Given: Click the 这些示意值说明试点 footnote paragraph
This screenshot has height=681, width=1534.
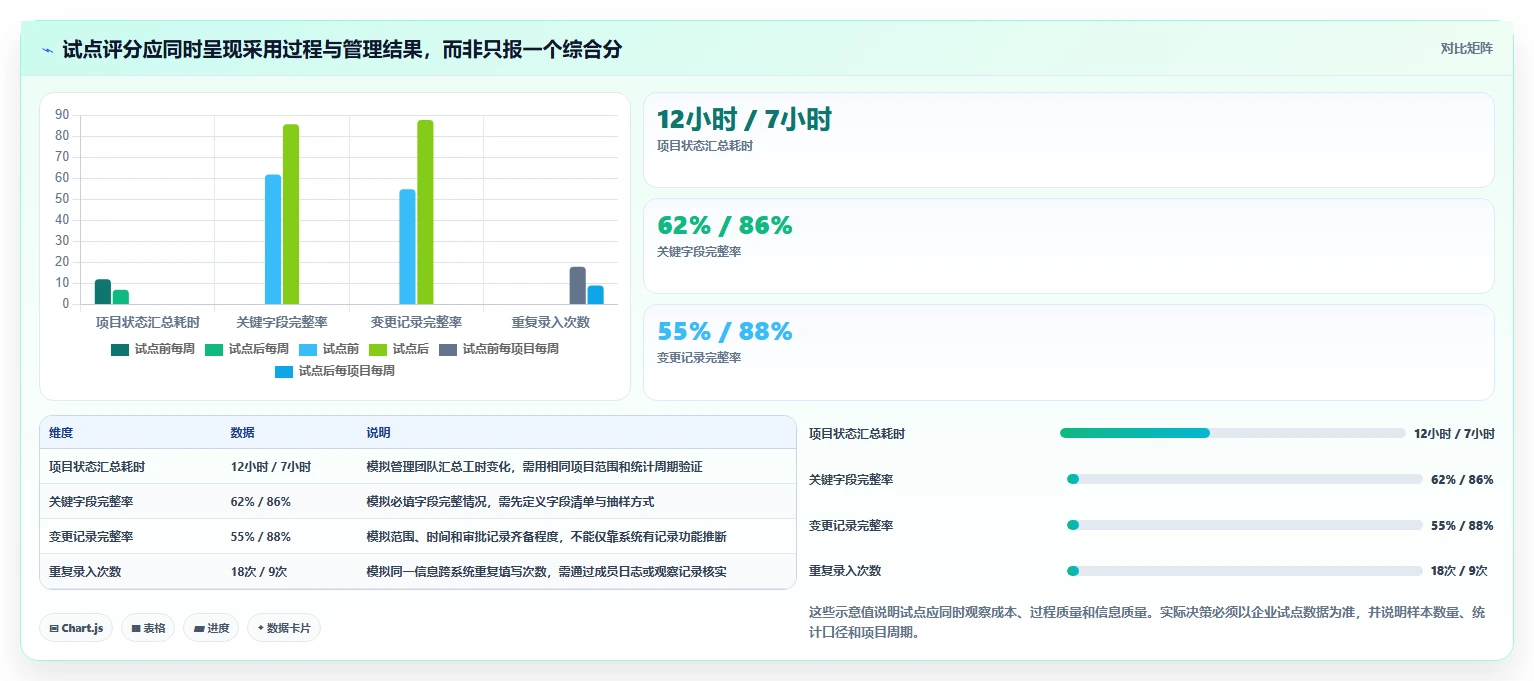Looking at the screenshot, I should coord(1147,622).
